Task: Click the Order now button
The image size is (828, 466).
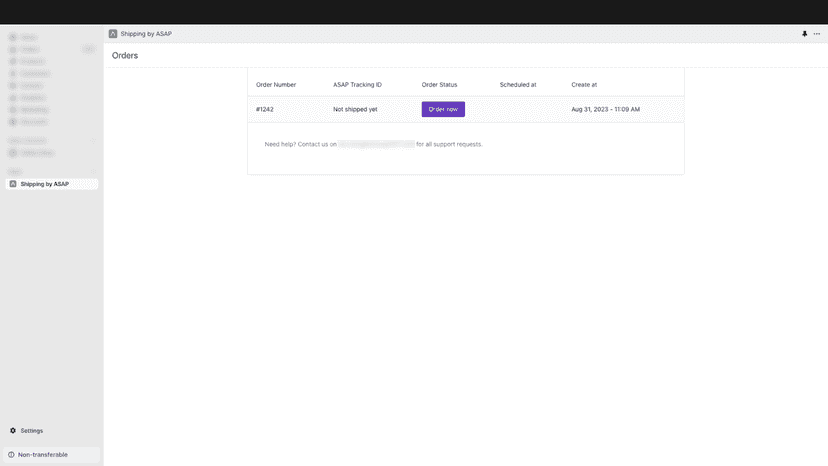Action: pyautogui.click(x=443, y=109)
